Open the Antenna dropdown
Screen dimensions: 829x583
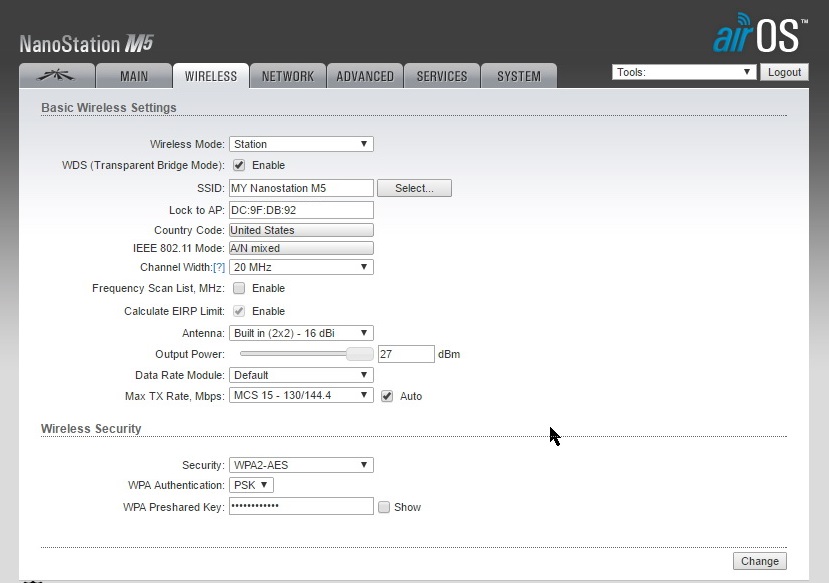[x=301, y=333]
